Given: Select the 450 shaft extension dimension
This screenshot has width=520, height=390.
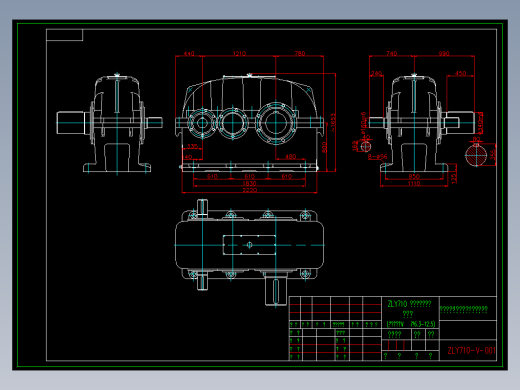Looking at the screenshot, I should 460,73.
